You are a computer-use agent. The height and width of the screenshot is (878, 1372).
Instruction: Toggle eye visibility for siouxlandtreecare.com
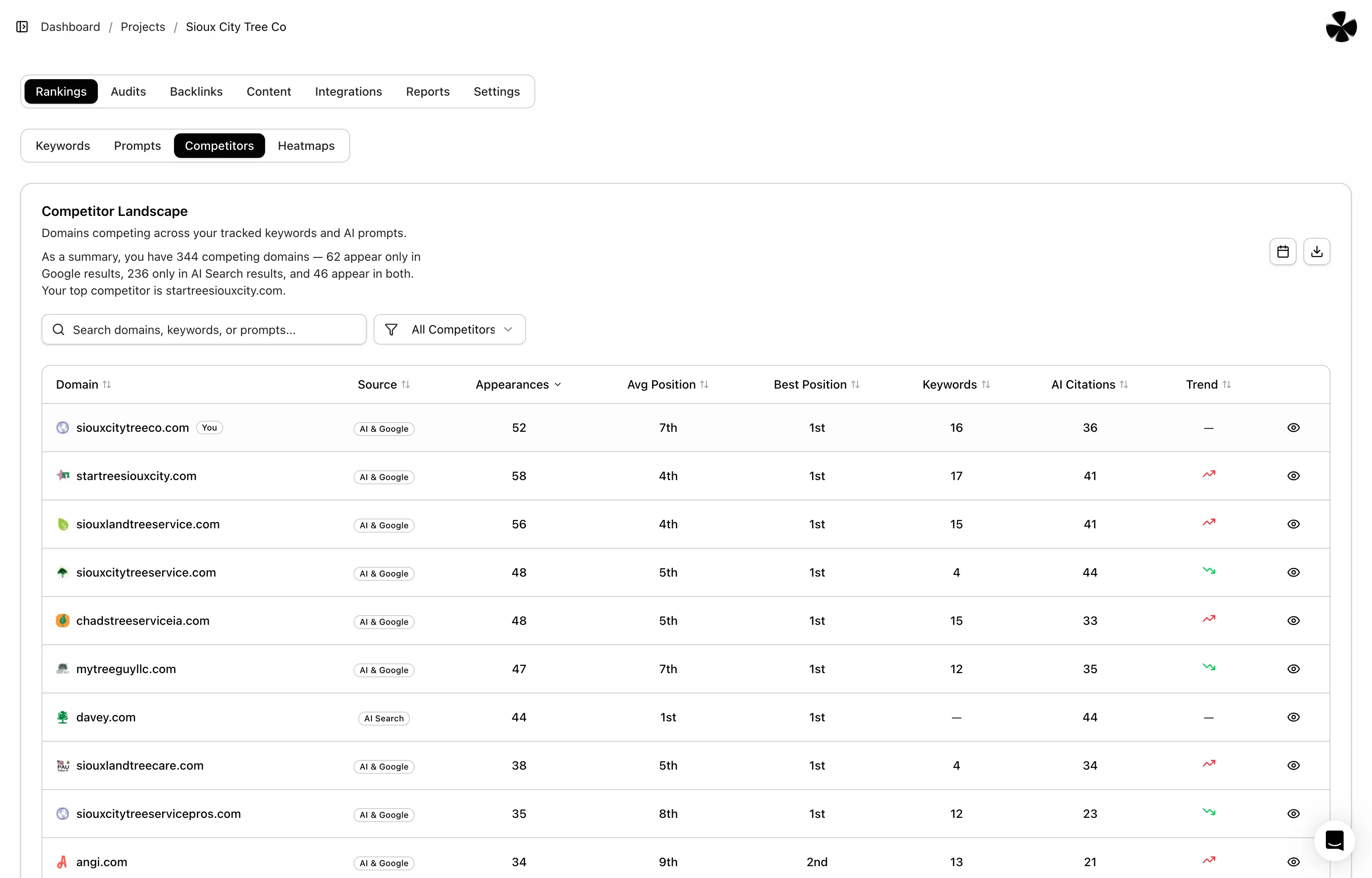1293,765
